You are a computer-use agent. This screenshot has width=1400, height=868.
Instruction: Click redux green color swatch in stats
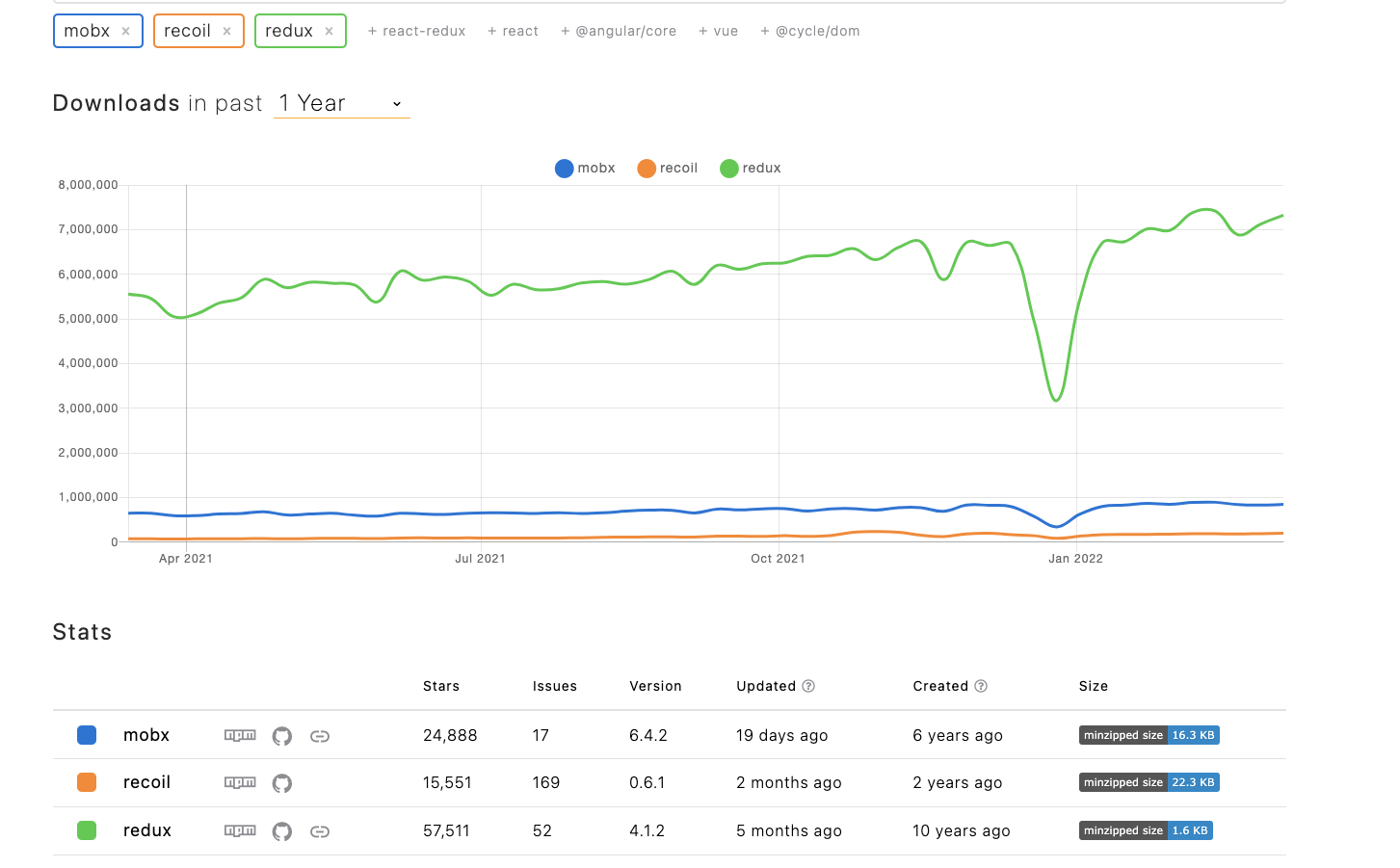coord(87,830)
